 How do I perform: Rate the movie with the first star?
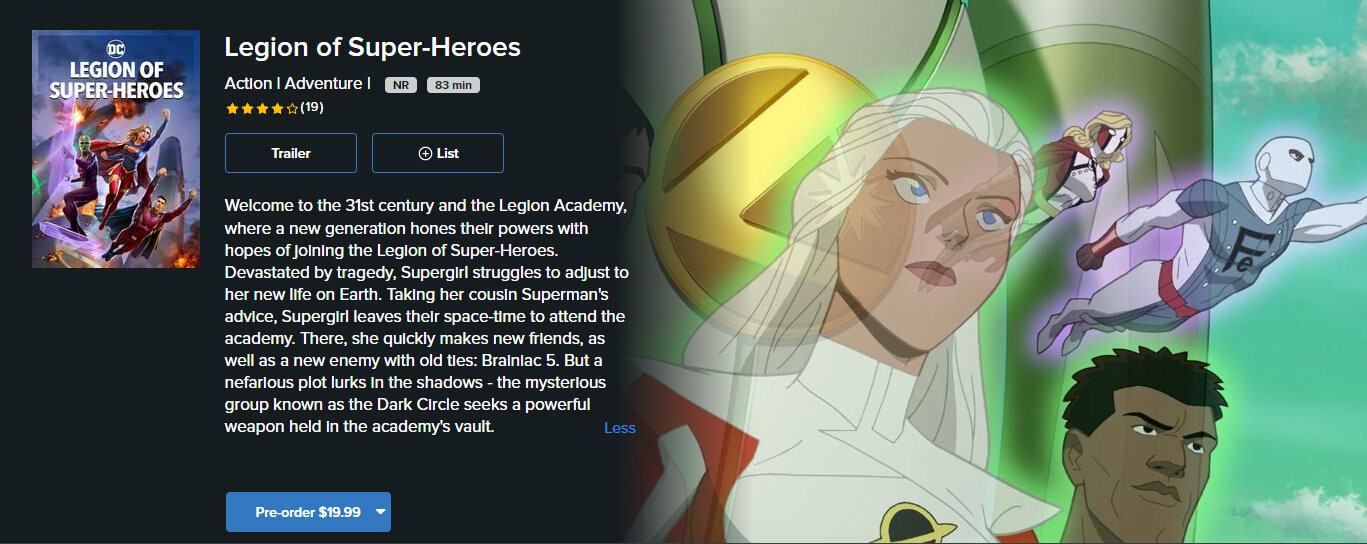(232, 108)
